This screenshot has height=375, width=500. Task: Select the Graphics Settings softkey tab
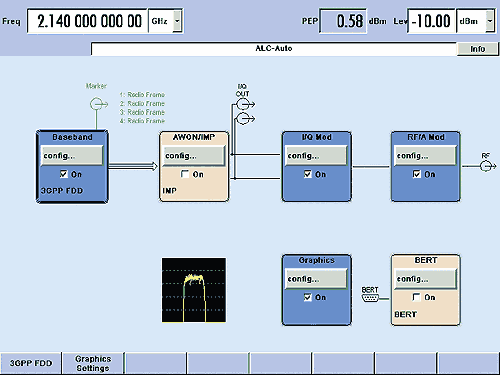93,363
